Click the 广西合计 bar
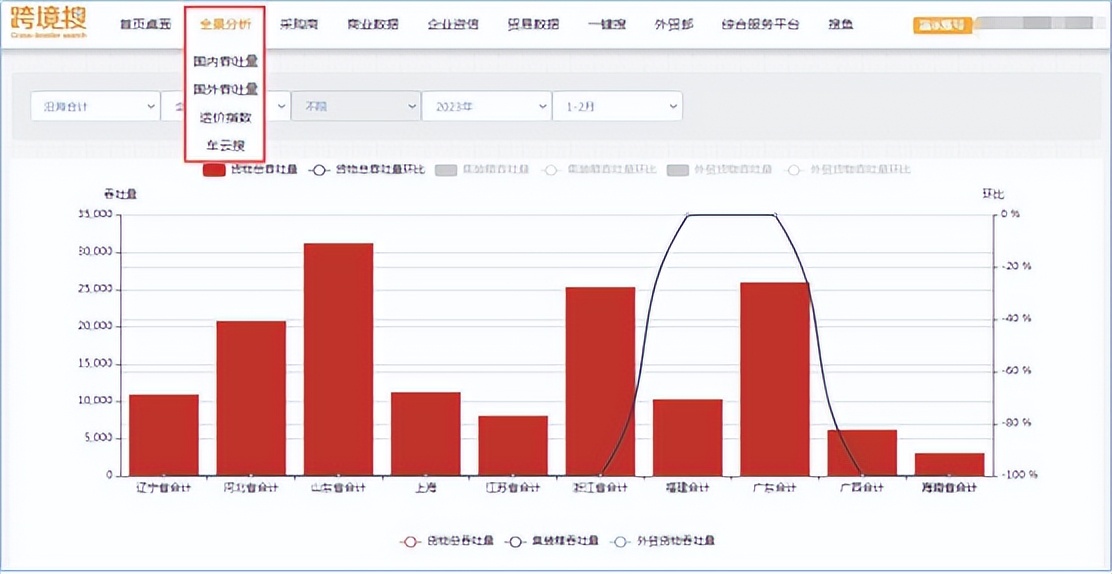The image size is (1112, 574). [862, 453]
